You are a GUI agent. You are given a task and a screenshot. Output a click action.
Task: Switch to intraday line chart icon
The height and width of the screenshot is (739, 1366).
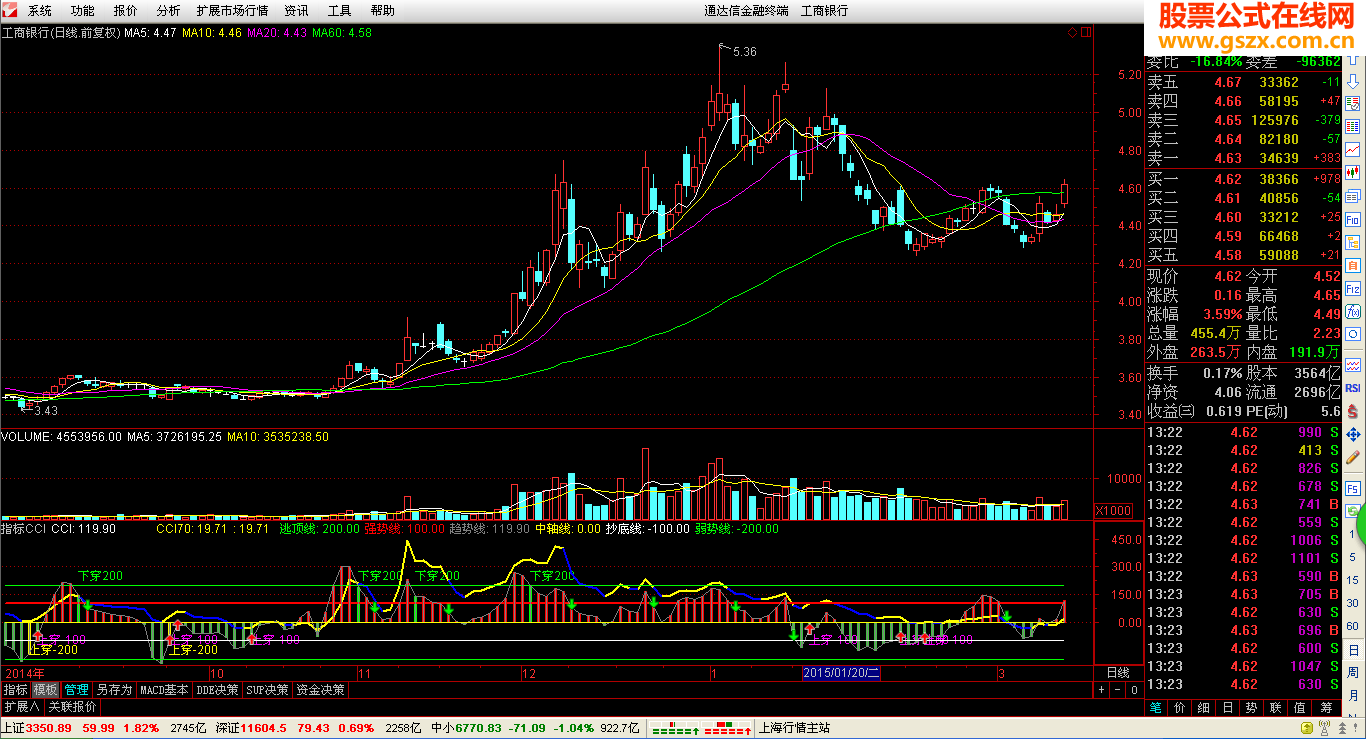1352,149
